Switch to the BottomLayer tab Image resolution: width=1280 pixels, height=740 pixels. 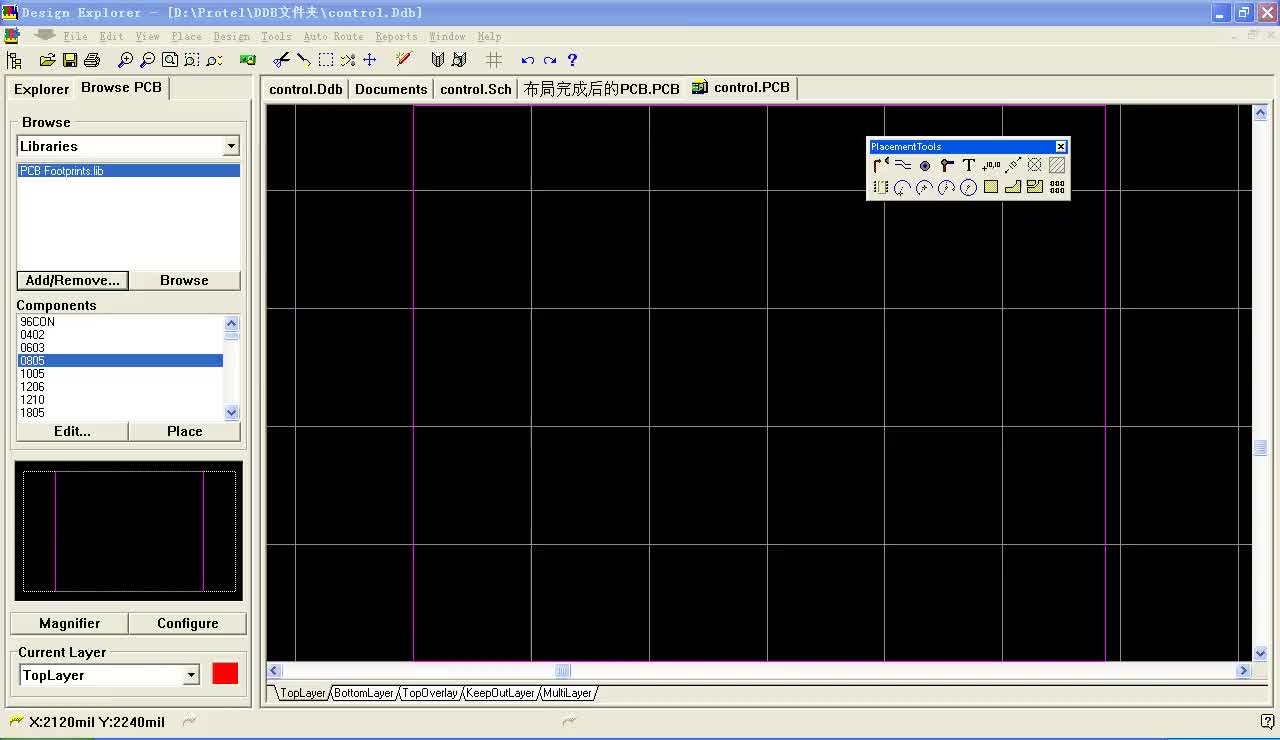coord(364,693)
